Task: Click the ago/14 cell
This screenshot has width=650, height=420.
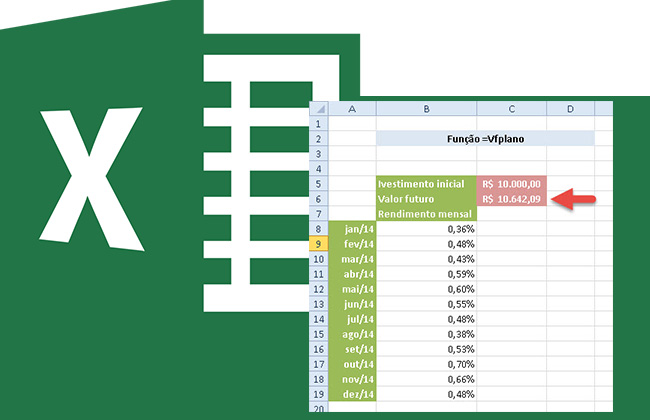Action: (352, 334)
